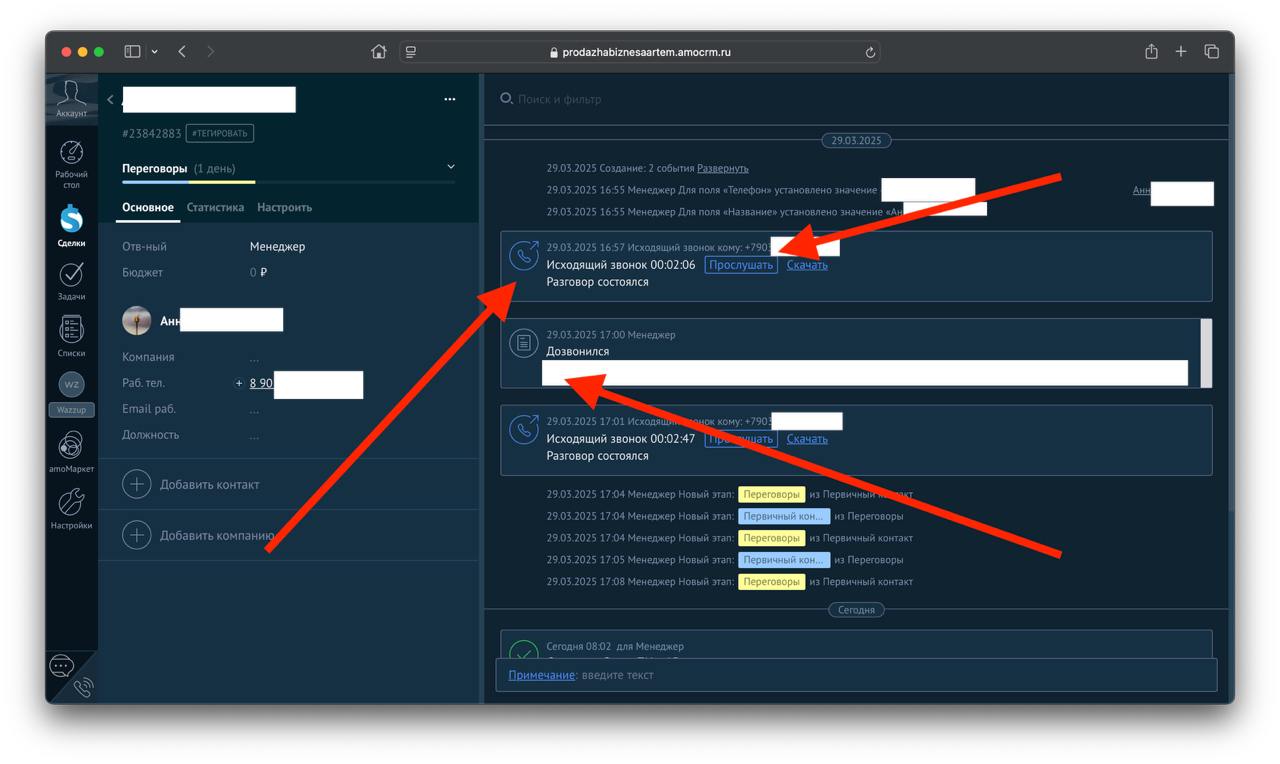Click the search magnifier icon
1280x764 pixels.
click(x=506, y=99)
